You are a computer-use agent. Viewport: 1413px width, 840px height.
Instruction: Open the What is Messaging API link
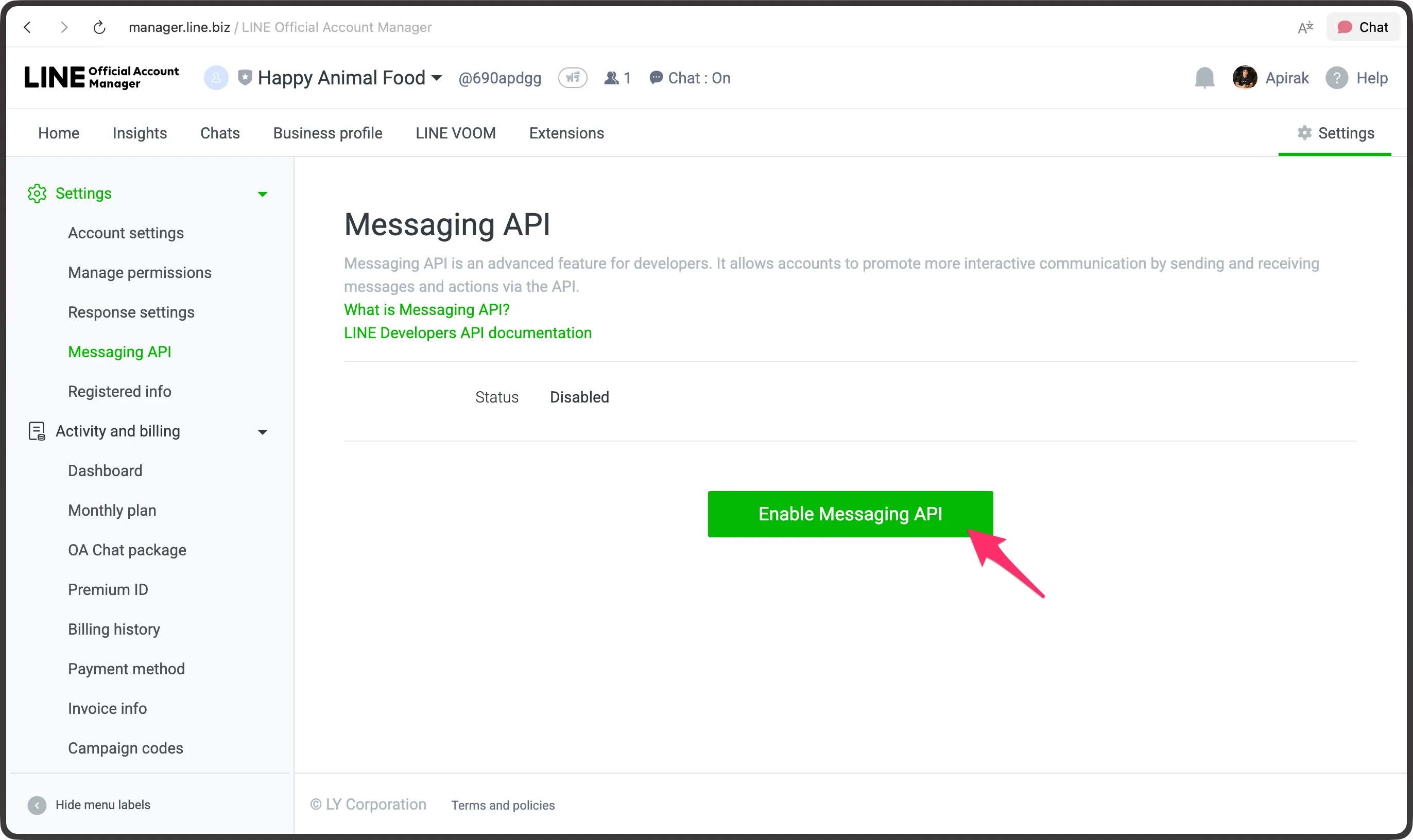coord(426,309)
